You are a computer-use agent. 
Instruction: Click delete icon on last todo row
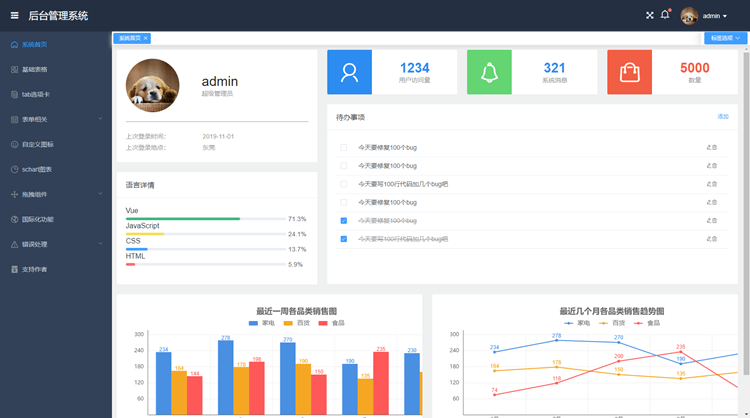[x=715, y=239]
